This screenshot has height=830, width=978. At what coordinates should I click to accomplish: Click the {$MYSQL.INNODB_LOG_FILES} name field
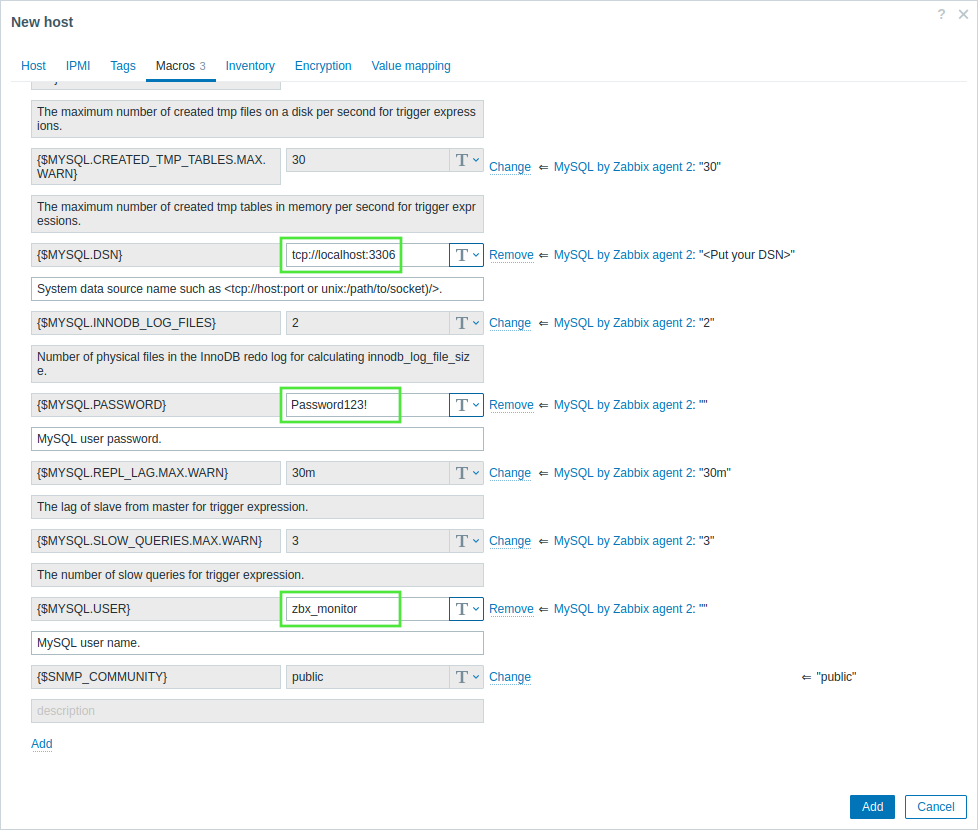pyautogui.click(x=156, y=322)
